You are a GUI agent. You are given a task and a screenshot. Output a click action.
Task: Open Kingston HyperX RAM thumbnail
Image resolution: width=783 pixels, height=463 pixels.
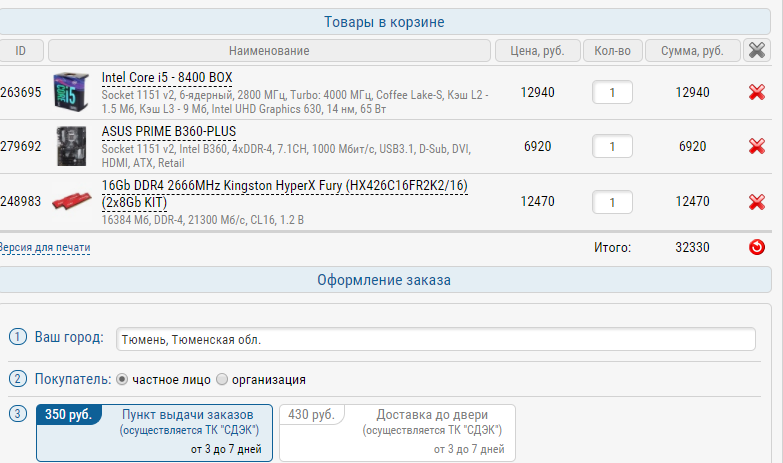pos(72,201)
